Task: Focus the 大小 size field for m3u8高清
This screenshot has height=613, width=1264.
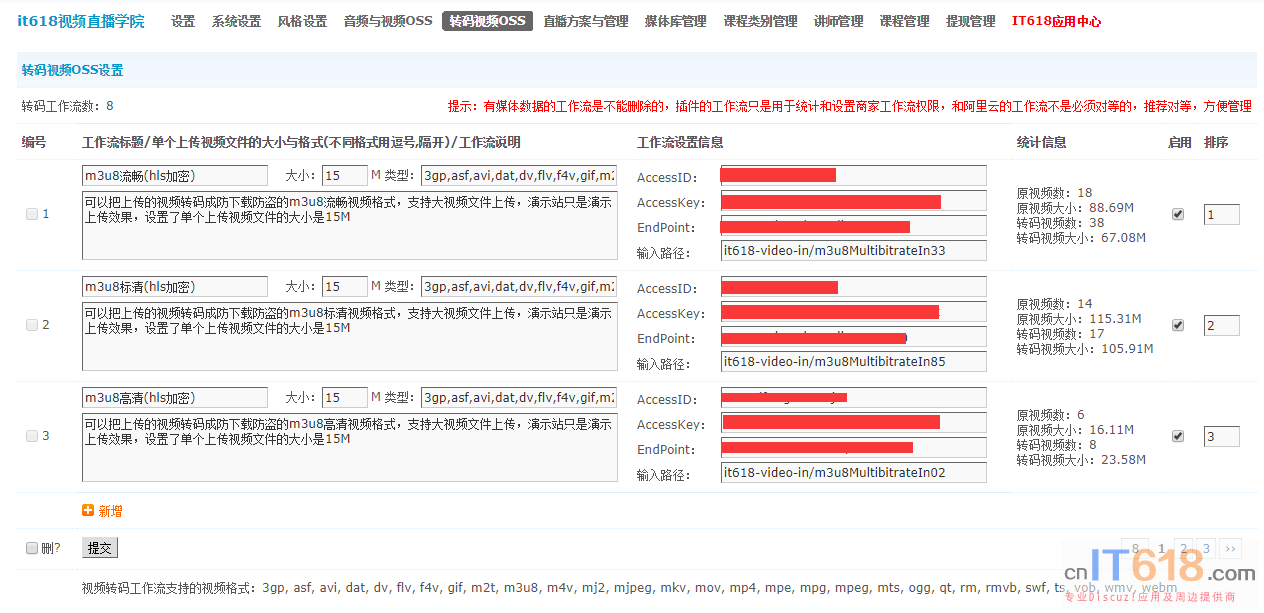Action: [345, 398]
